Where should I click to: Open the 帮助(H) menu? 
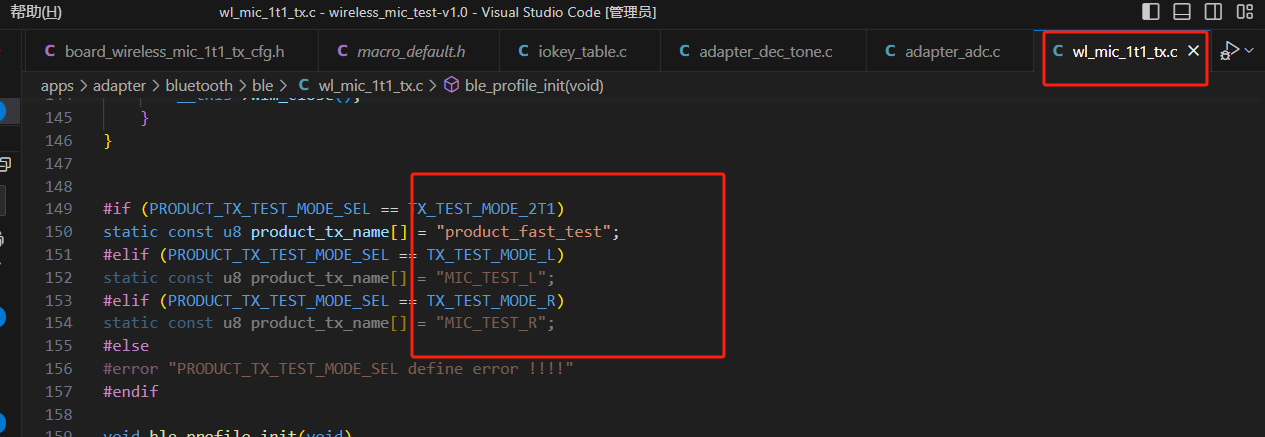tap(35, 12)
